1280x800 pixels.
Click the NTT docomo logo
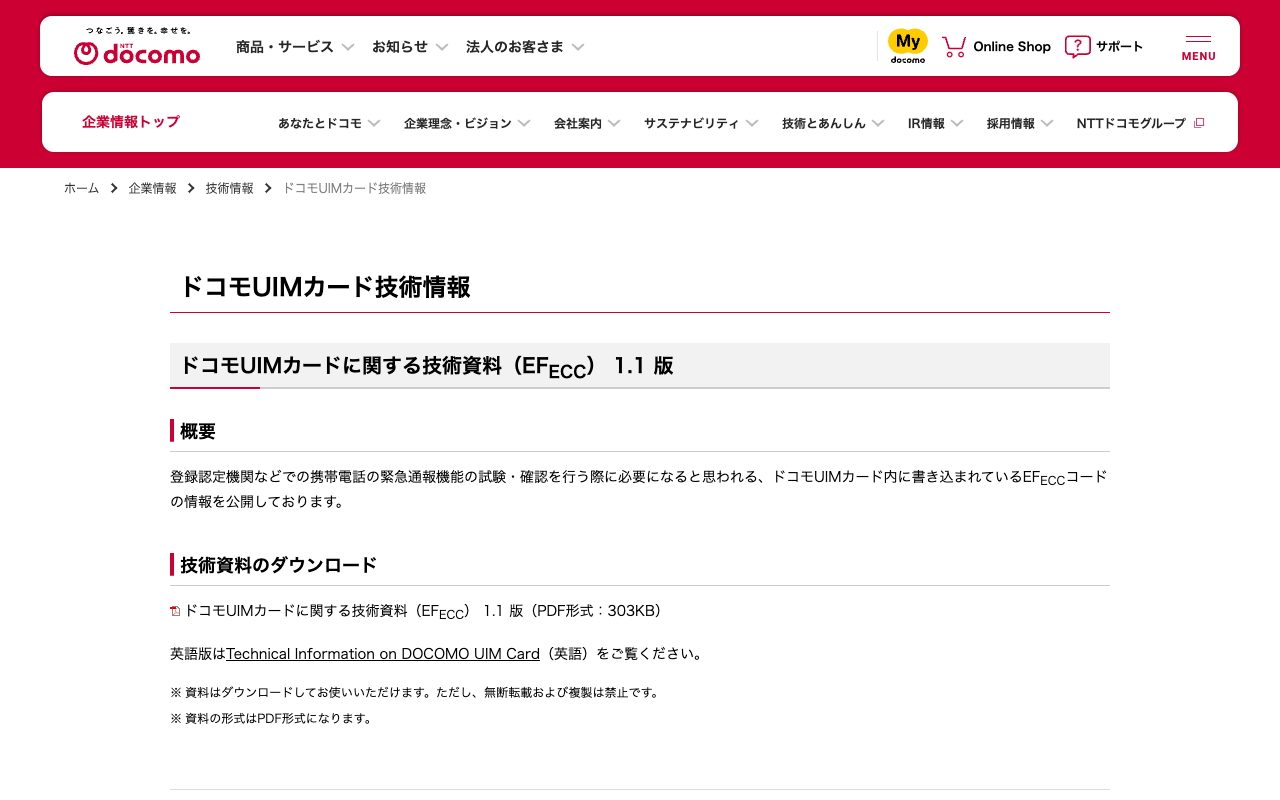coord(137,46)
